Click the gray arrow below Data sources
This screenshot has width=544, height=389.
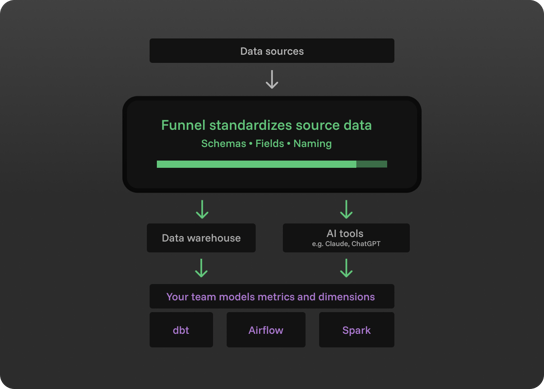point(272,79)
